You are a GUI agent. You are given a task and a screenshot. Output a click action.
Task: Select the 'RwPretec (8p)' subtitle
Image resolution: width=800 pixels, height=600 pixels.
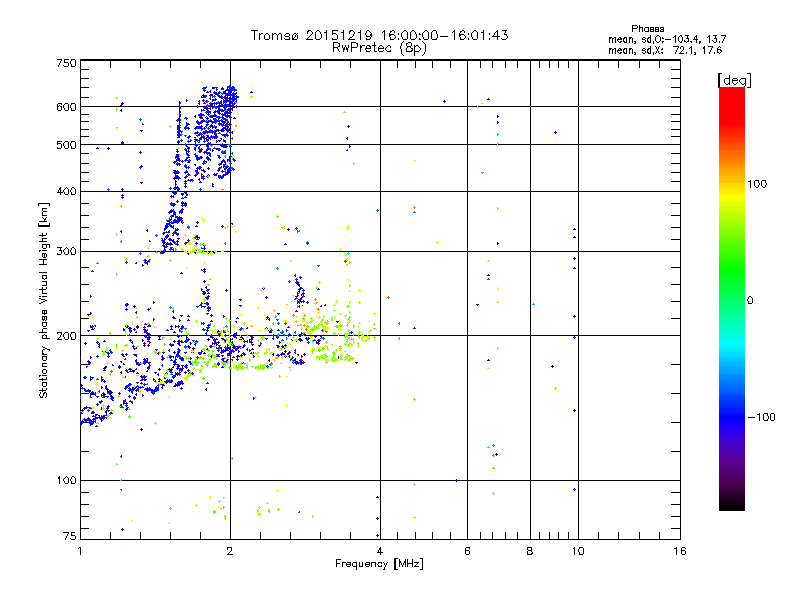tap(379, 48)
